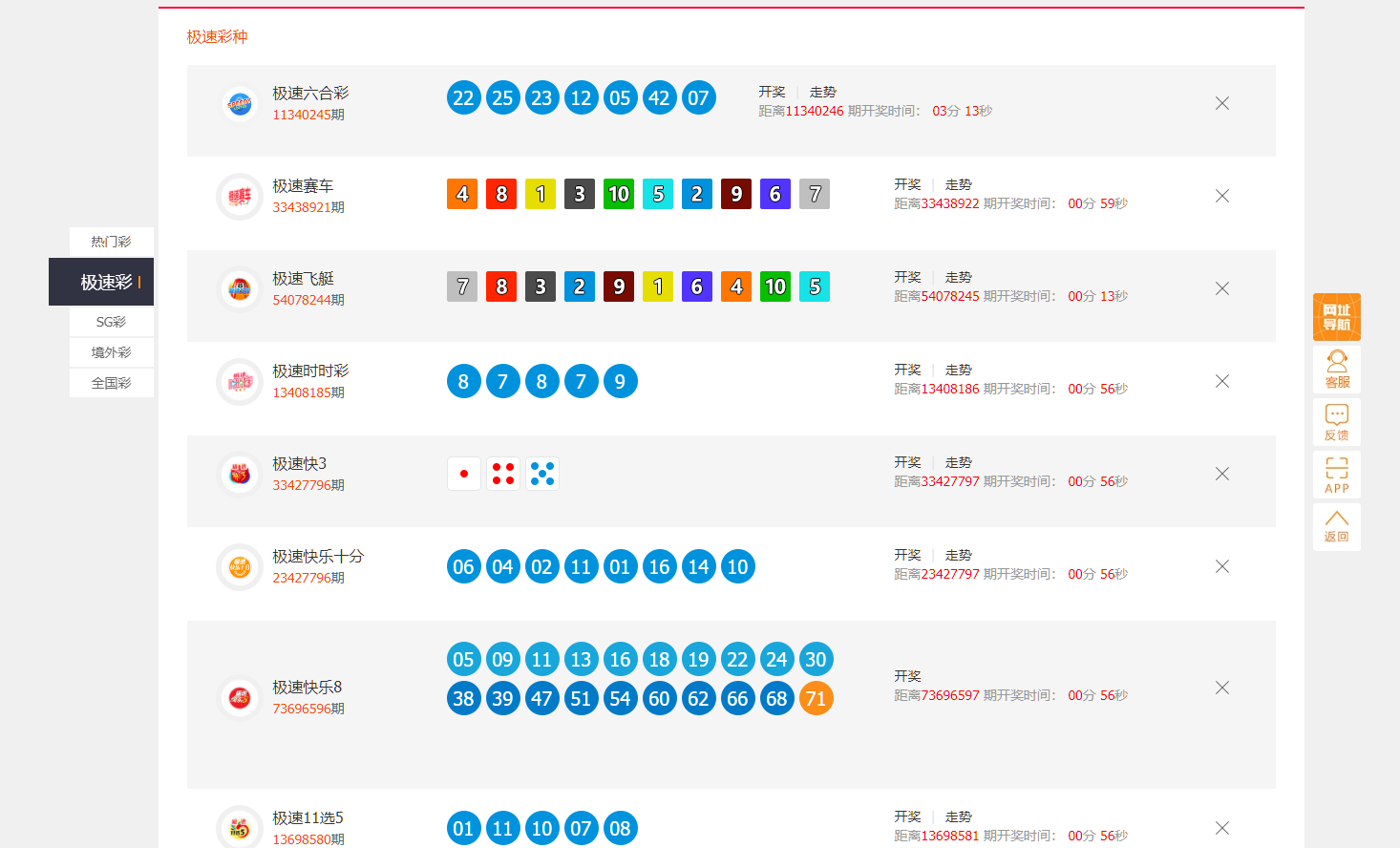Open the 全国彩 category
Image resolution: width=1400 pixels, height=848 pixels.
point(111,382)
